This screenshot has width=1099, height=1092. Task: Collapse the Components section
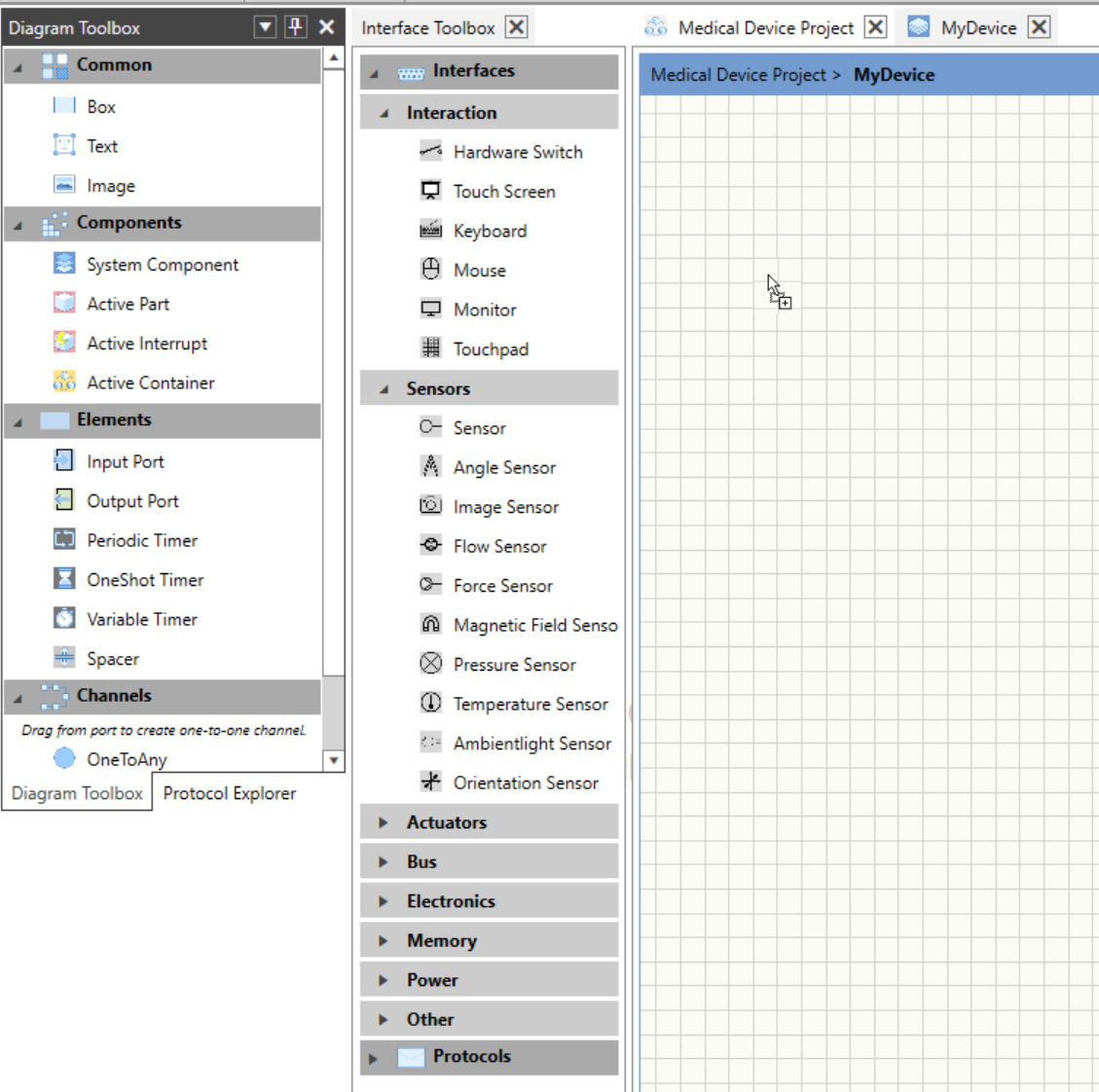(x=18, y=224)
